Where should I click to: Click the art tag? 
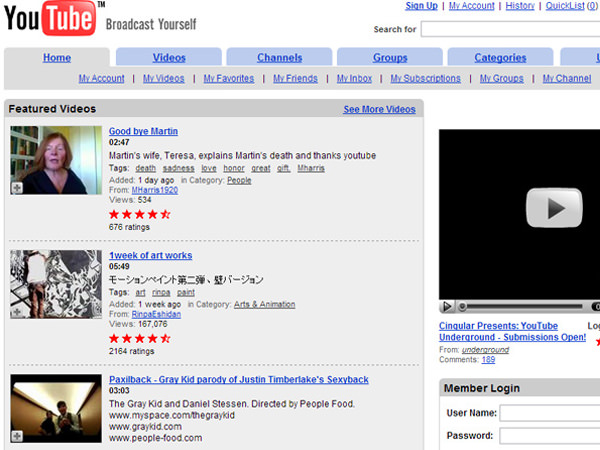pyautogui.click(x=140, y=292)
